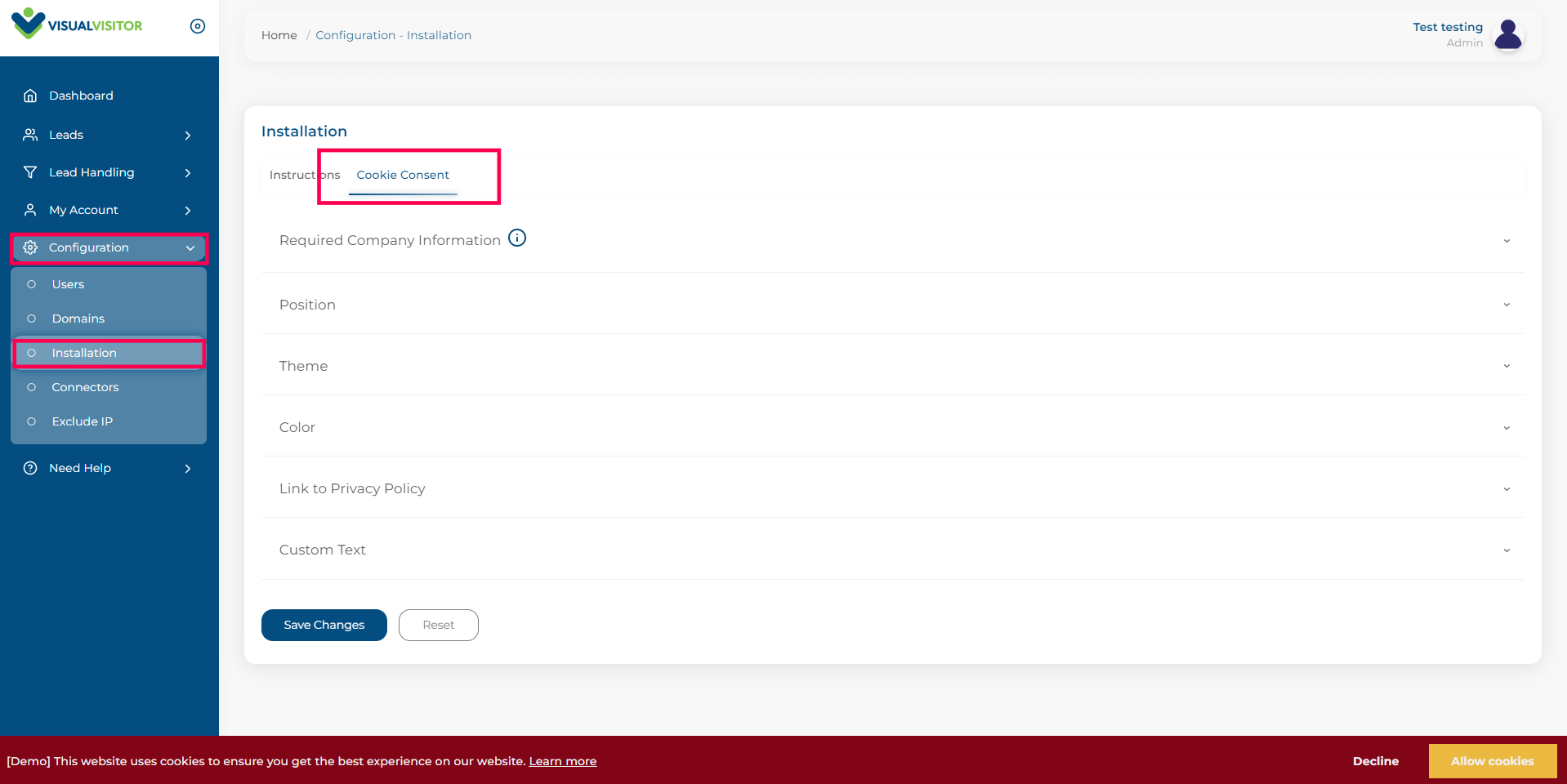Click the Dashboard home icon
This screenshot has height=784, width=1567.
click(x=30, y=96)
